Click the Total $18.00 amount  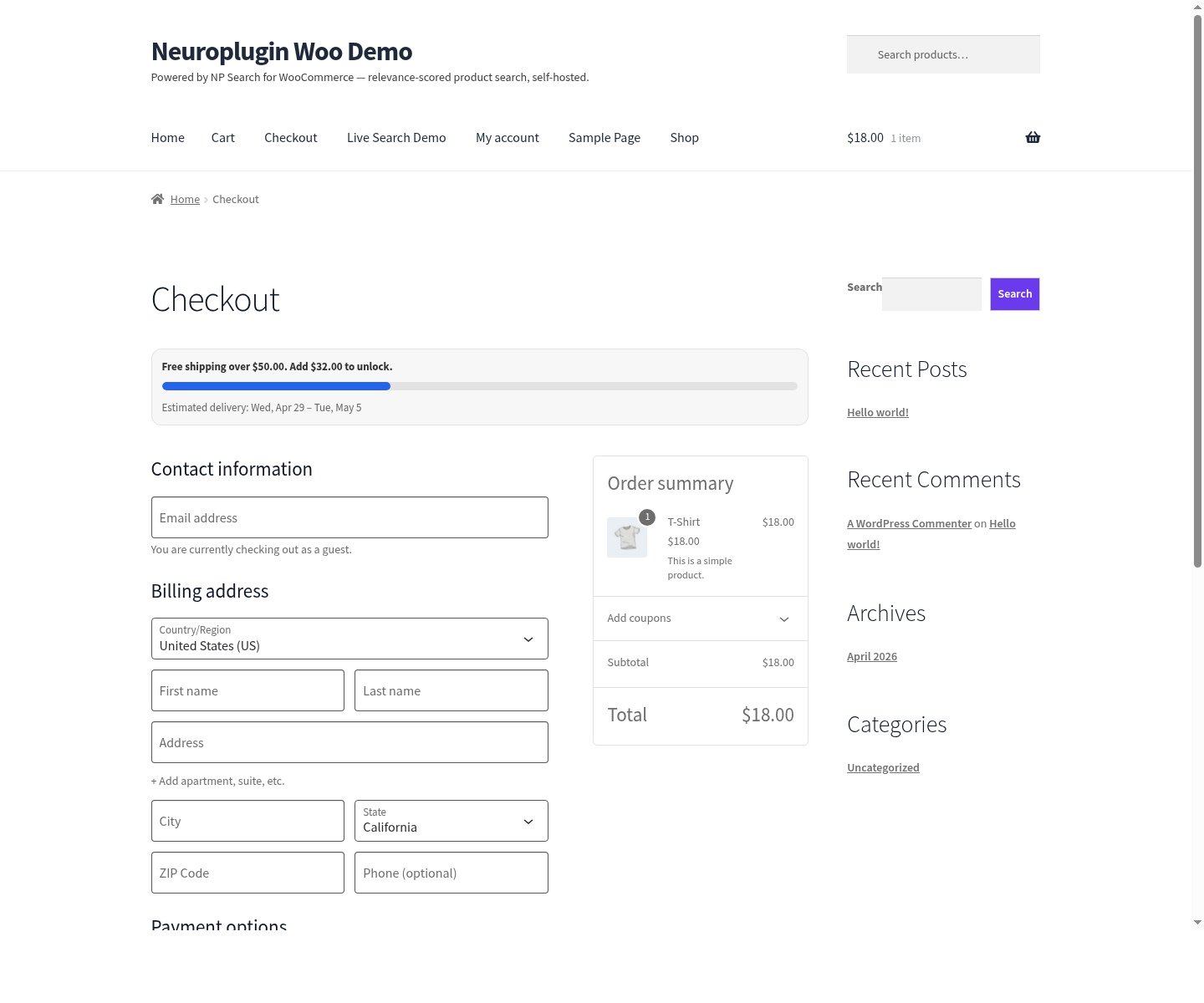point(768,715)
